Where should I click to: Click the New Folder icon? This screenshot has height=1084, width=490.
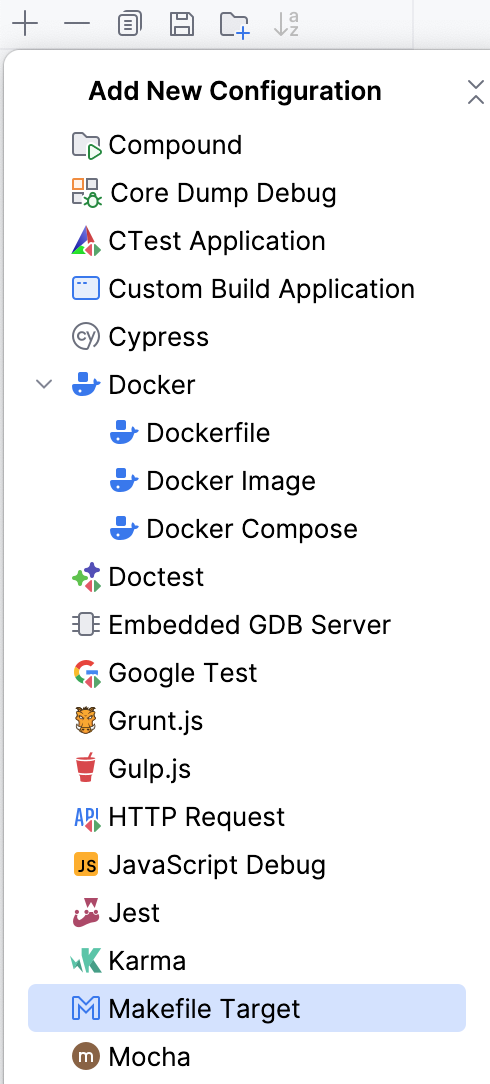pos(234,24)
